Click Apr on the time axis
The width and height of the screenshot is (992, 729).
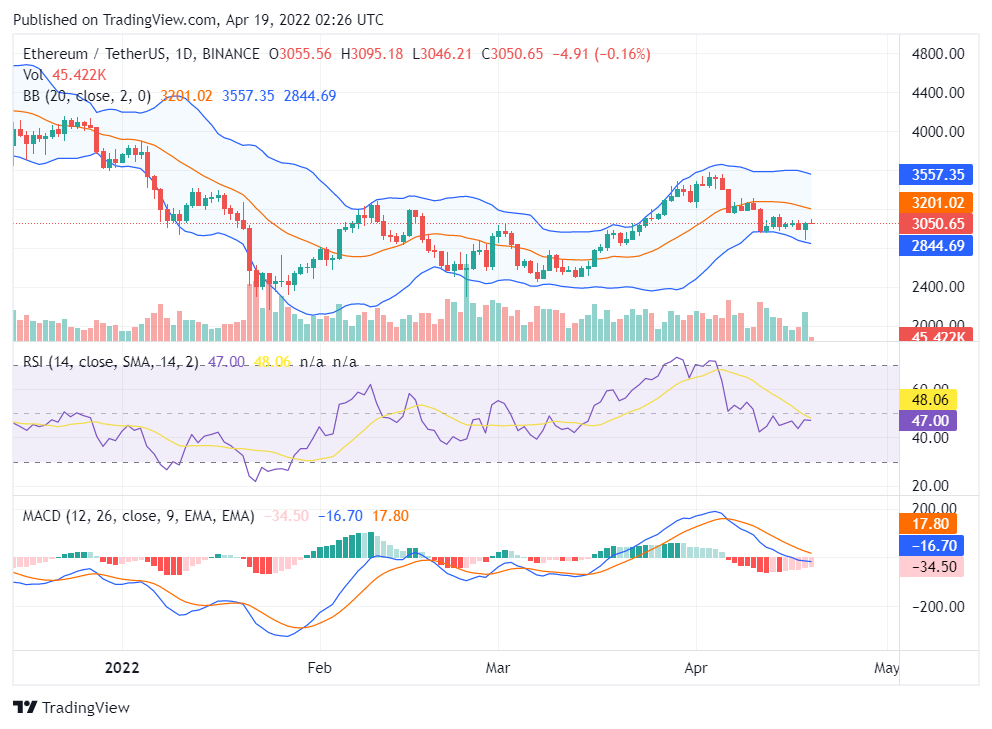tap(697, 668)
